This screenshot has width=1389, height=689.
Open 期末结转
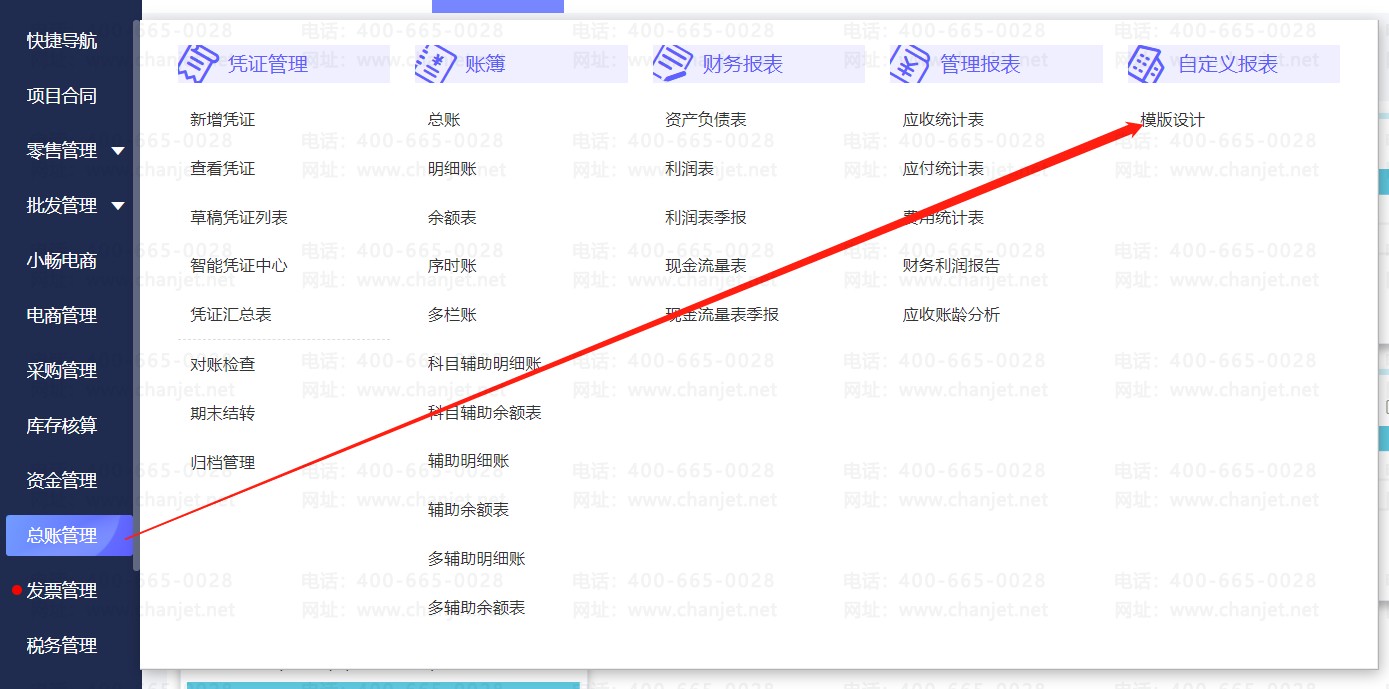tap(223, 414)
